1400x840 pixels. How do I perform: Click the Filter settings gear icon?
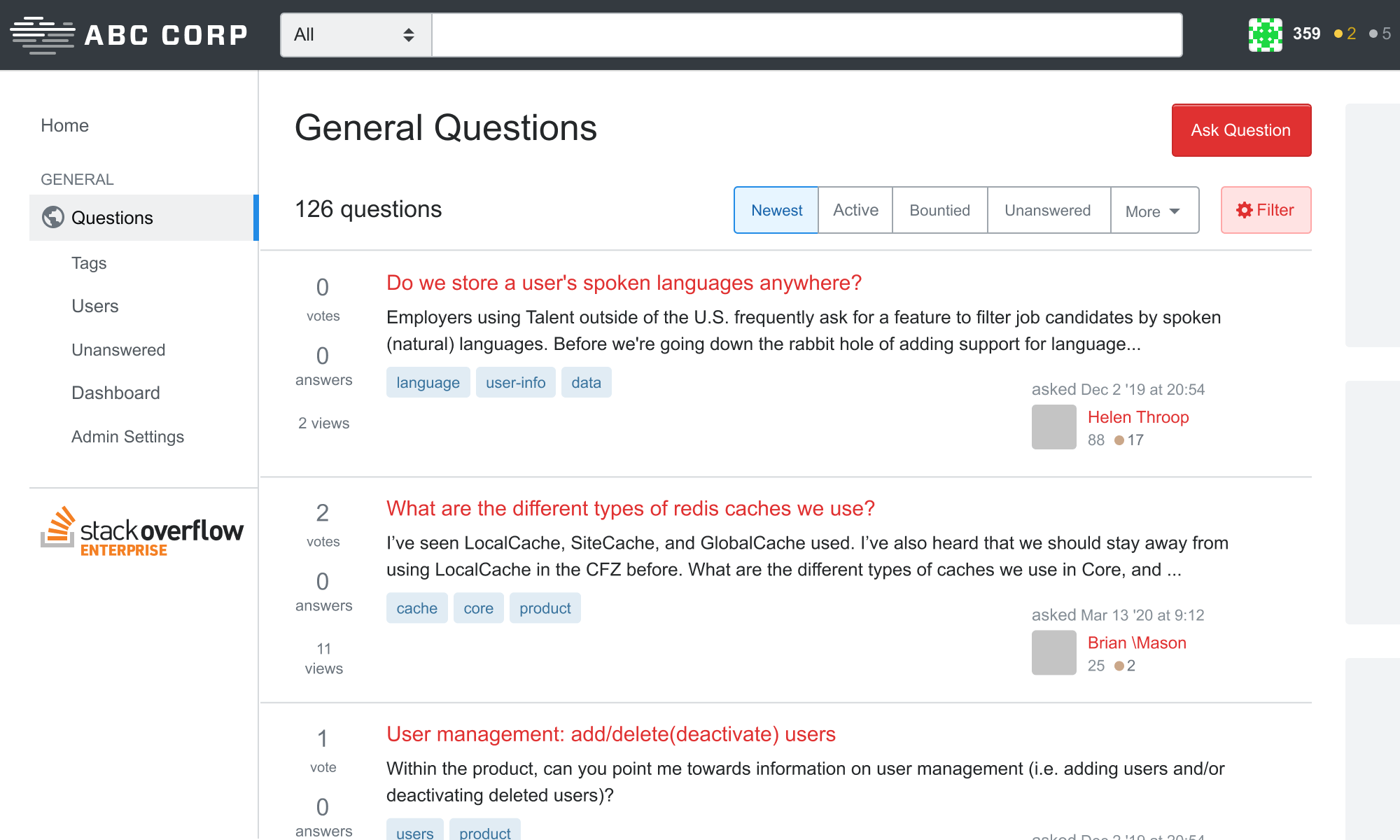point(1243,209)
